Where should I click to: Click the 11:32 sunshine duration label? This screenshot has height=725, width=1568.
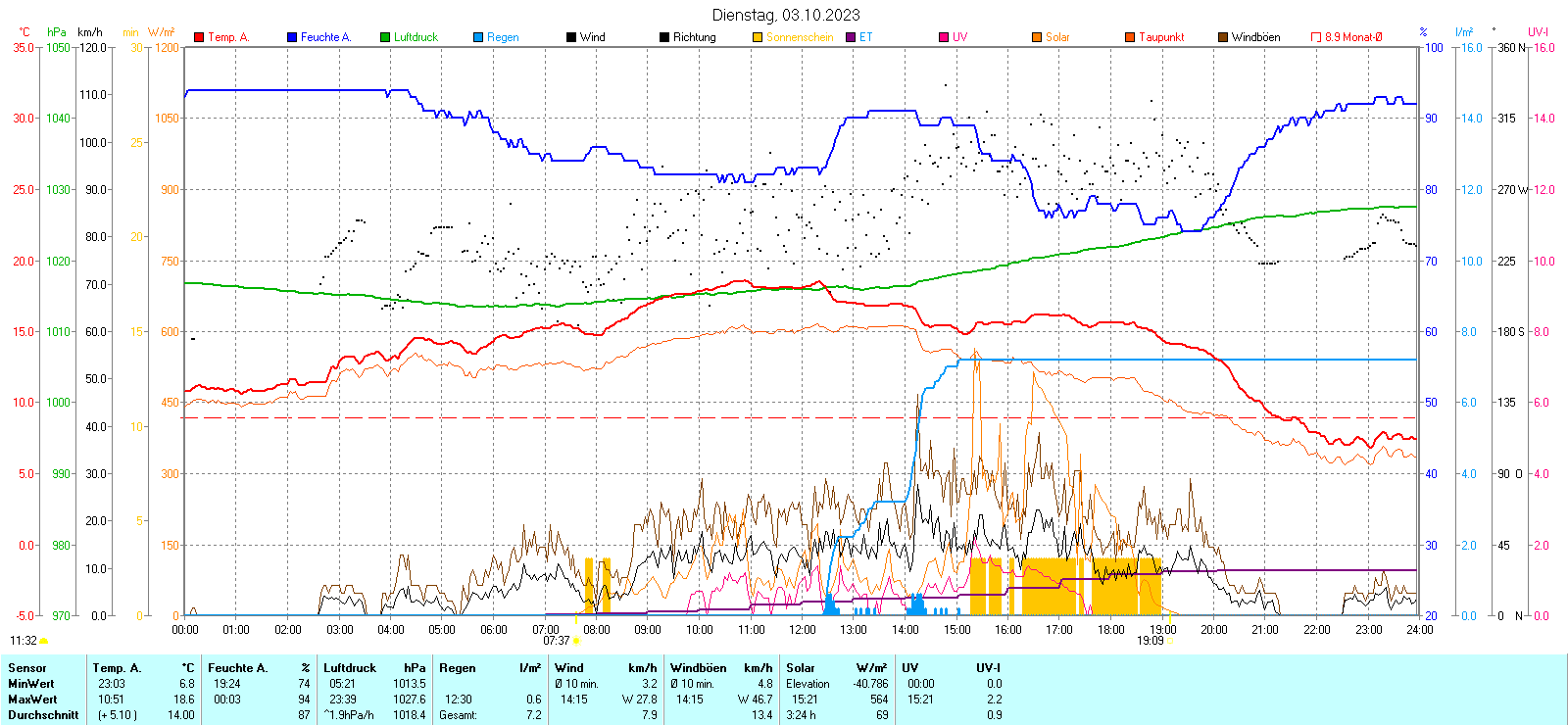tap(24, 641)
